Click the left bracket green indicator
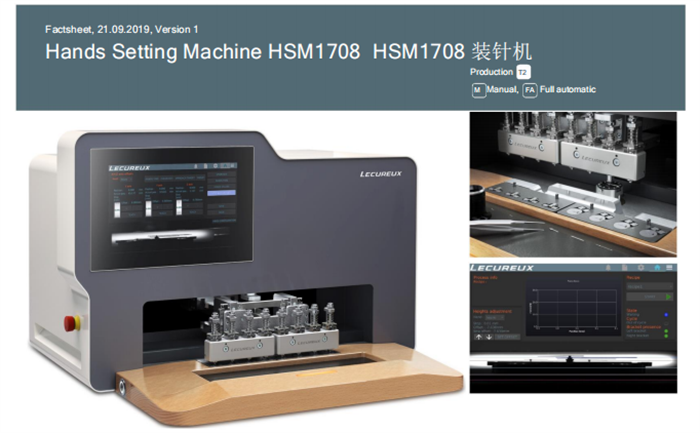Screen dimensions: 700x433 pos(666,331)
